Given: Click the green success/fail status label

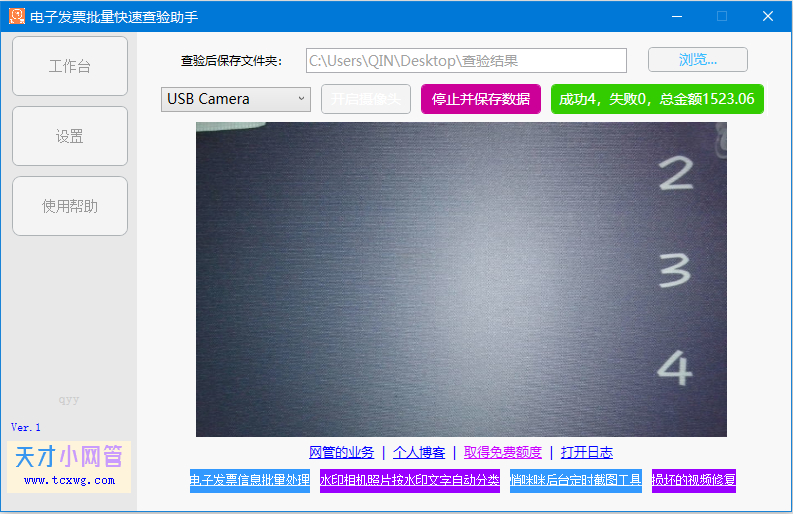Looking at the screenshot, I should 657,99.
